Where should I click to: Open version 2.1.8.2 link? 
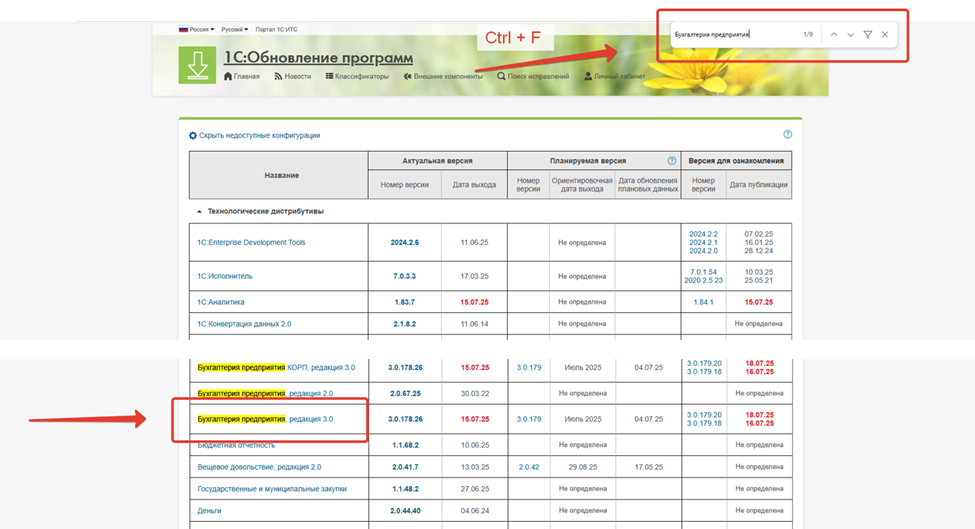coord(404,324)
